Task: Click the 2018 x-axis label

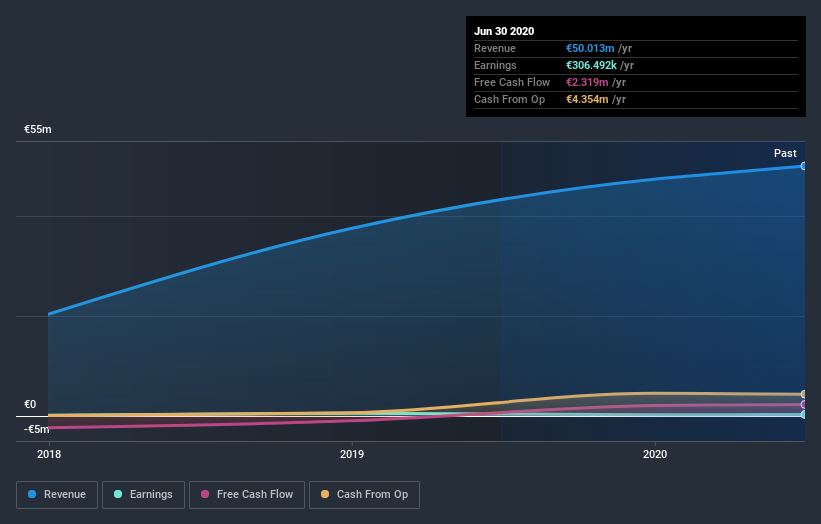Action: 49,454
